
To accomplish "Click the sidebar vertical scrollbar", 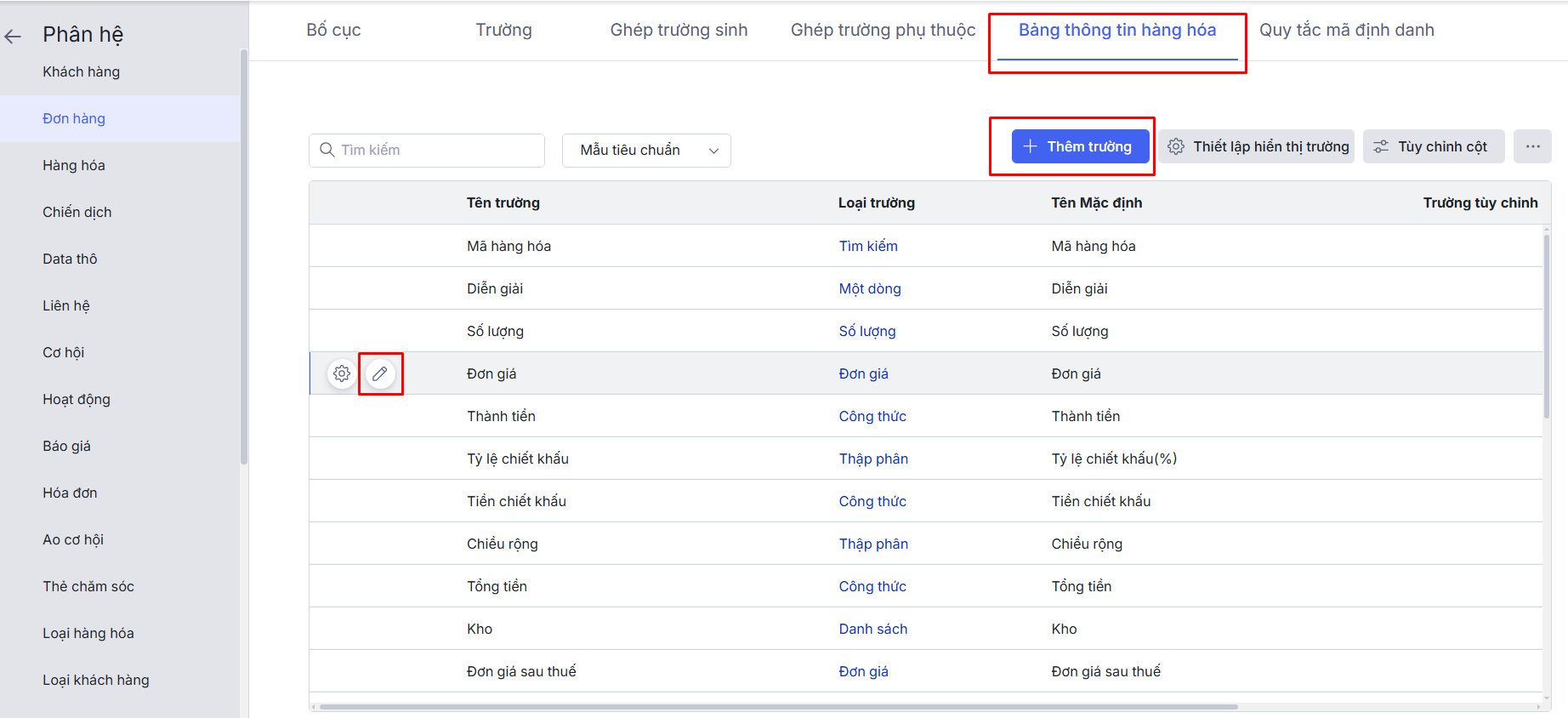I will pyautogui.click(x=244, y=255).
